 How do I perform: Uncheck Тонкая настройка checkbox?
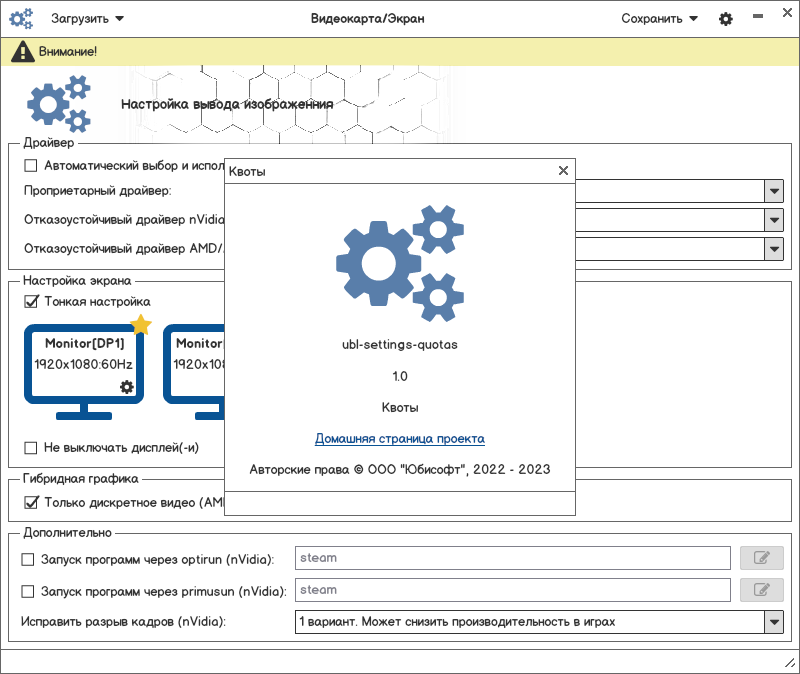[x=31, y=302]
